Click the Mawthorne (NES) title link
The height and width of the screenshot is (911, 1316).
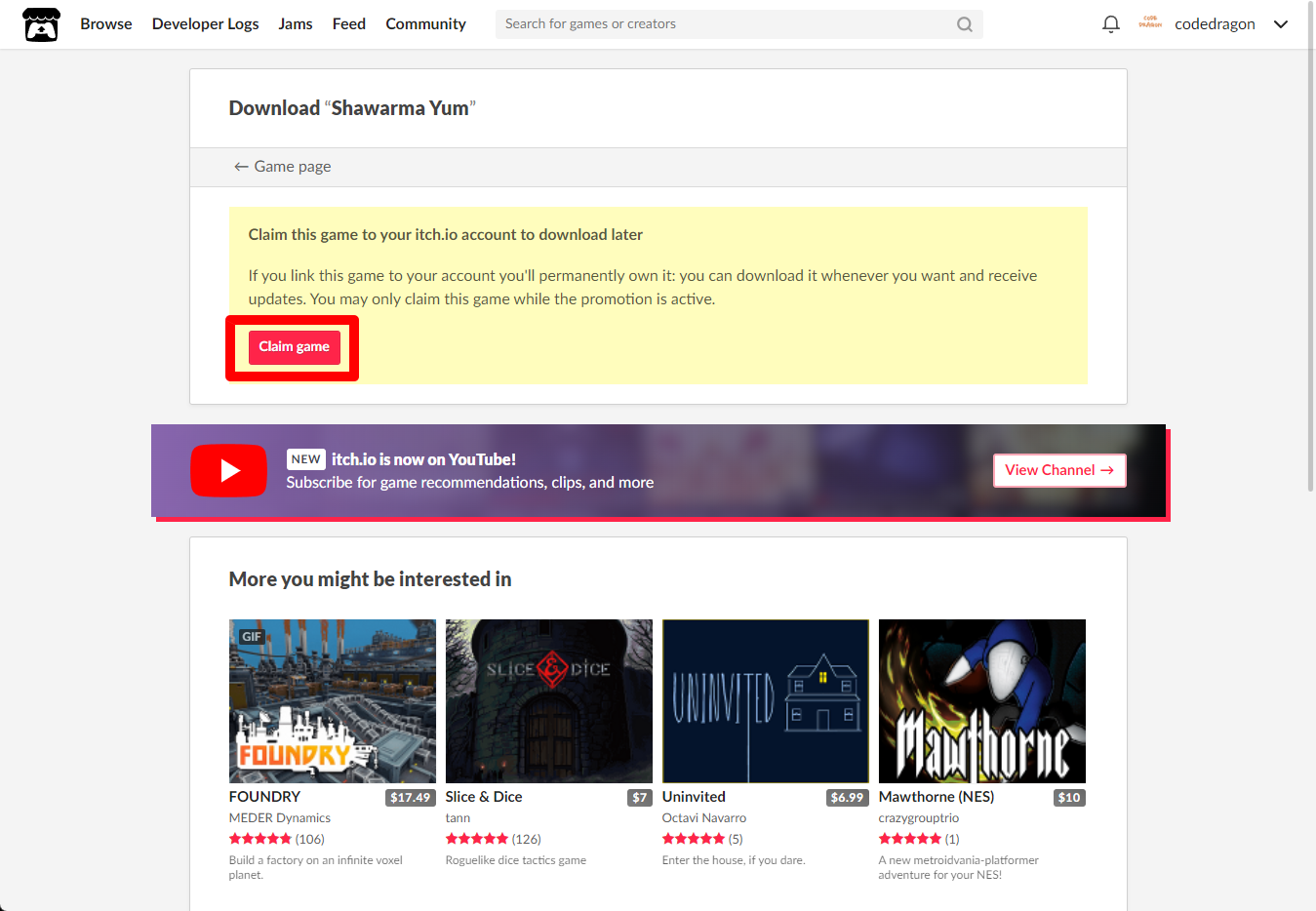point(937,797)
